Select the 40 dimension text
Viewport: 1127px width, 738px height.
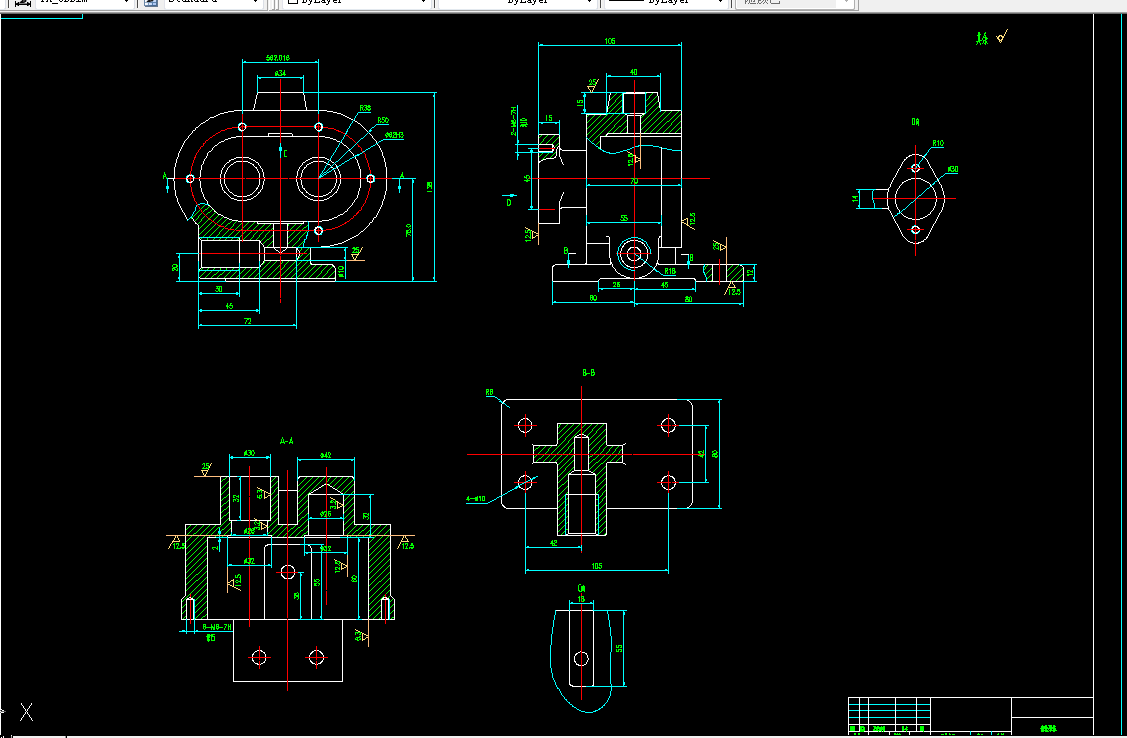pos(633,72)
